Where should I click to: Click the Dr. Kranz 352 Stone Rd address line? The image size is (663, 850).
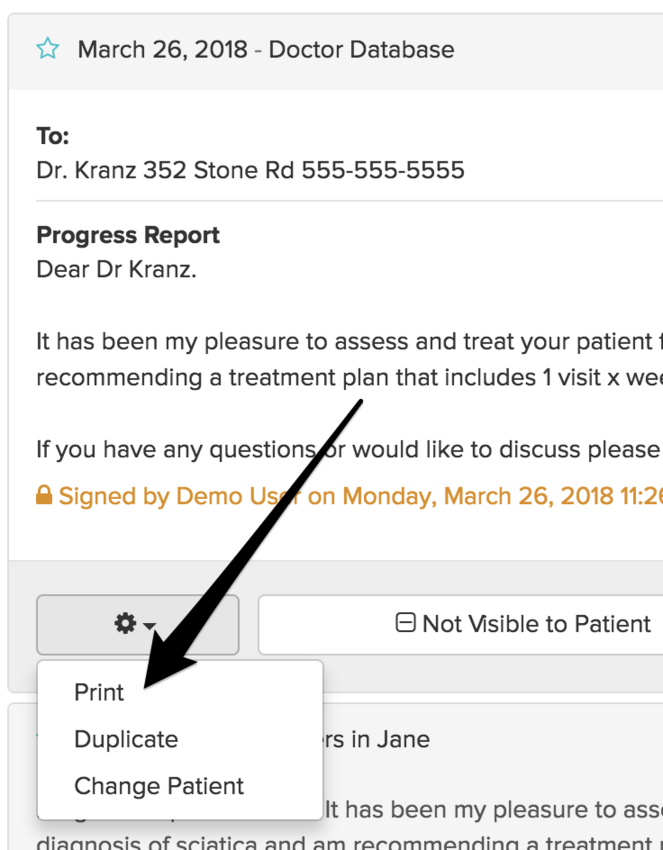coord(250,170)
